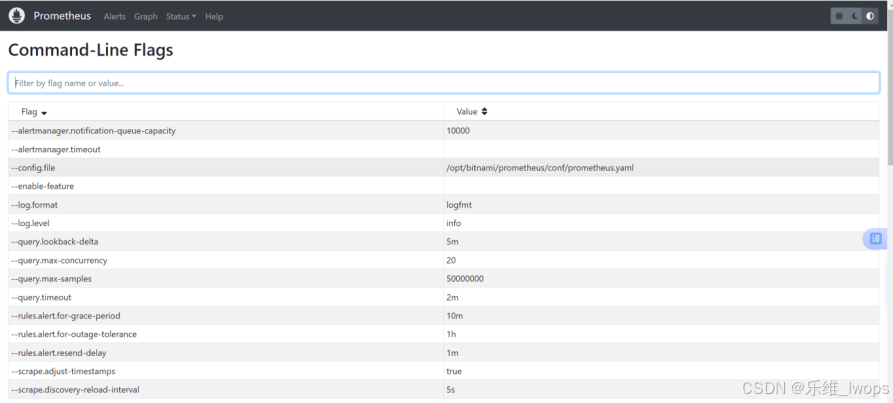
Task: Click the info log level value
Action: (454, 223)
